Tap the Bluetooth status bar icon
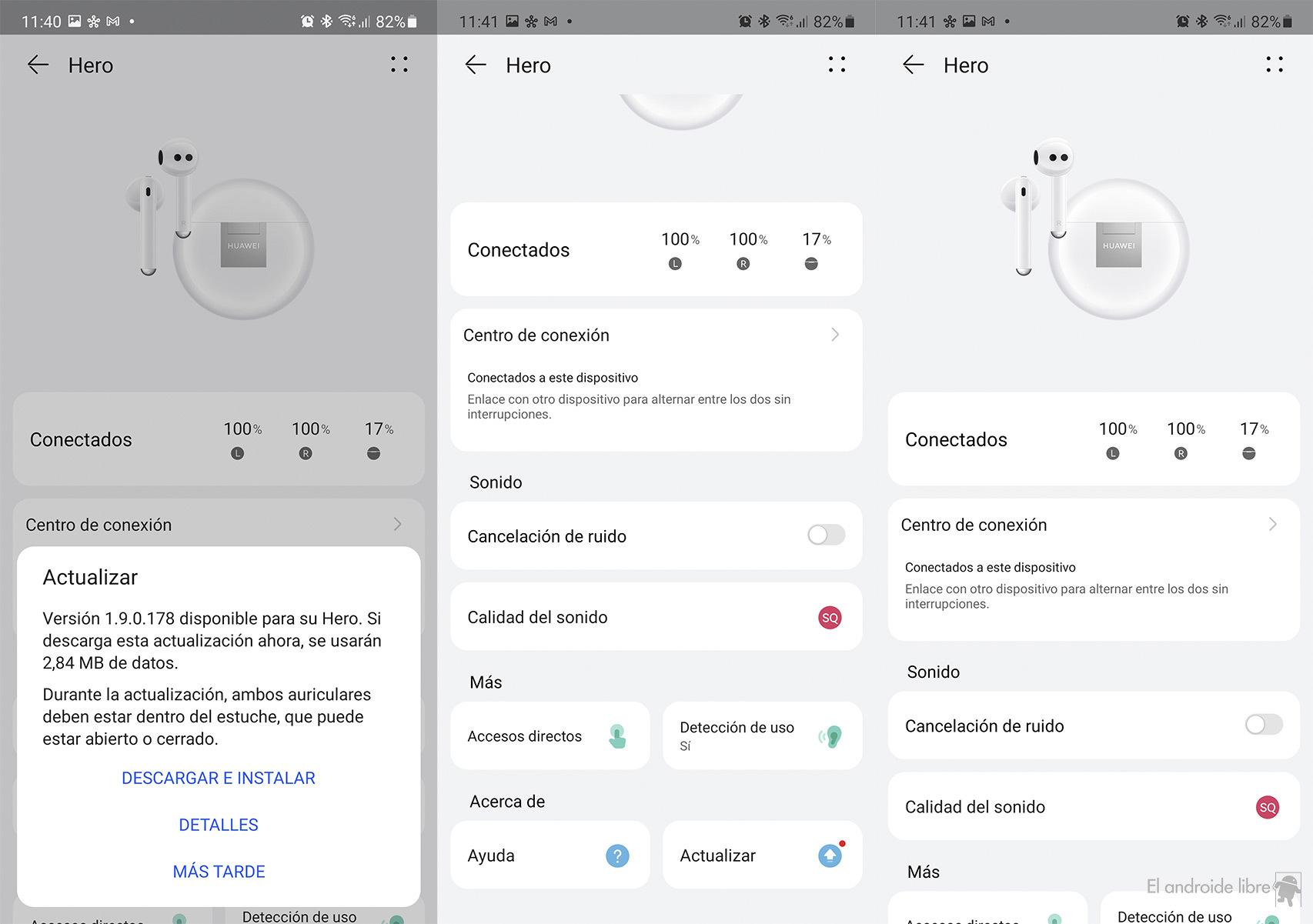This screenshot has width=1313, height=924. click(766, 20)
